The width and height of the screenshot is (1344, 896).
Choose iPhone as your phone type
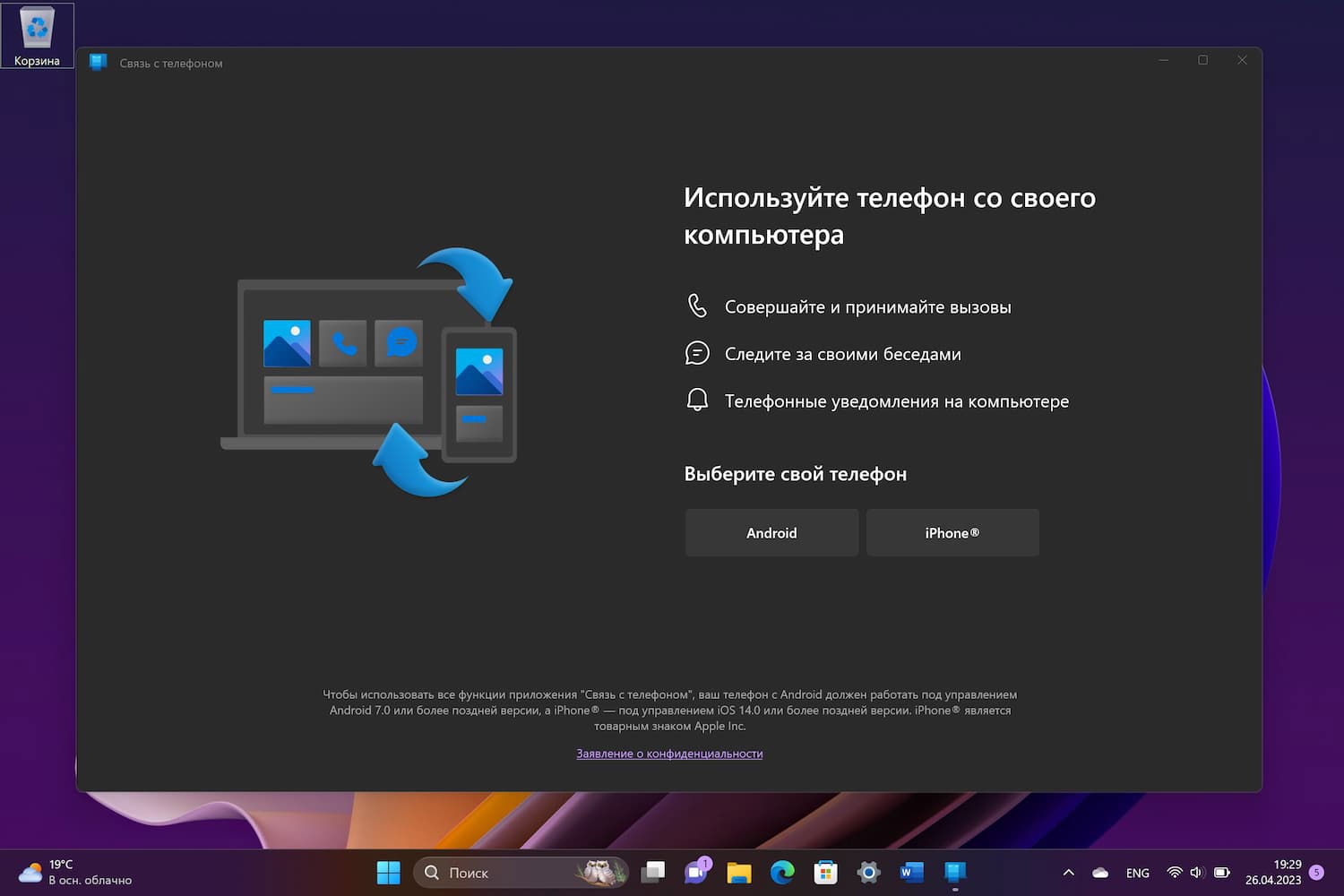pos(952,533)
